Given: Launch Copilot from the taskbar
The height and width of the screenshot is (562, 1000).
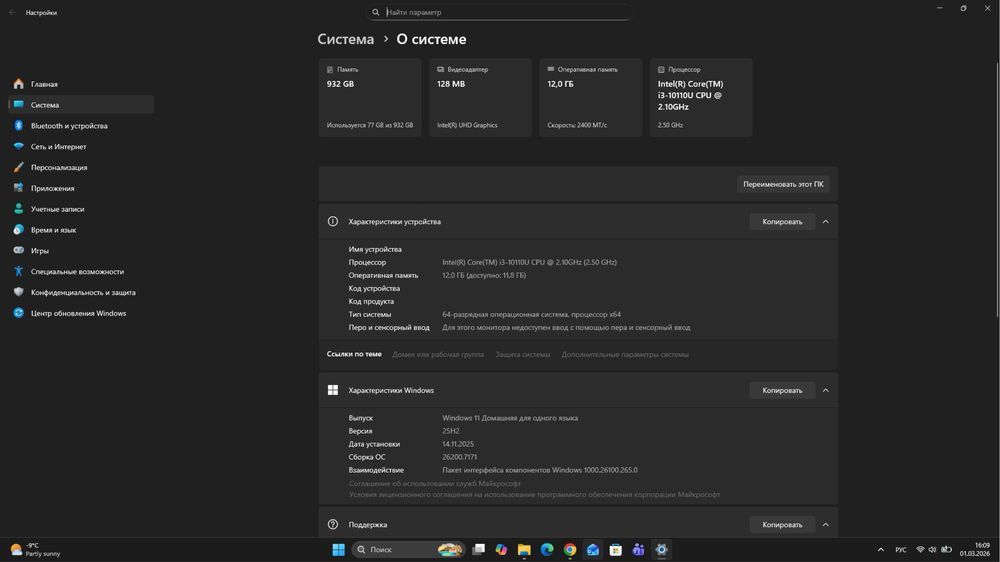Looking at the screenshot, I should coord(501,550).
